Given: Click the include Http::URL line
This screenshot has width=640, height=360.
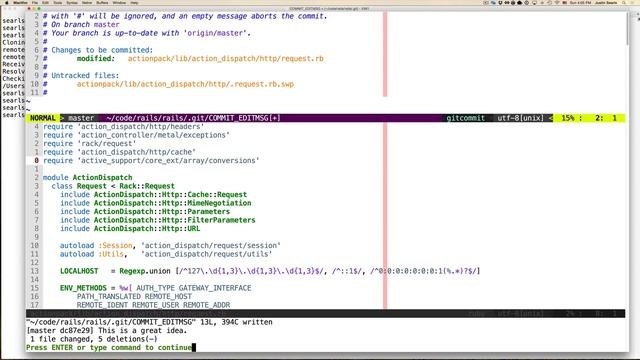Looking at the screenshot, I should (x=130, y=229).
